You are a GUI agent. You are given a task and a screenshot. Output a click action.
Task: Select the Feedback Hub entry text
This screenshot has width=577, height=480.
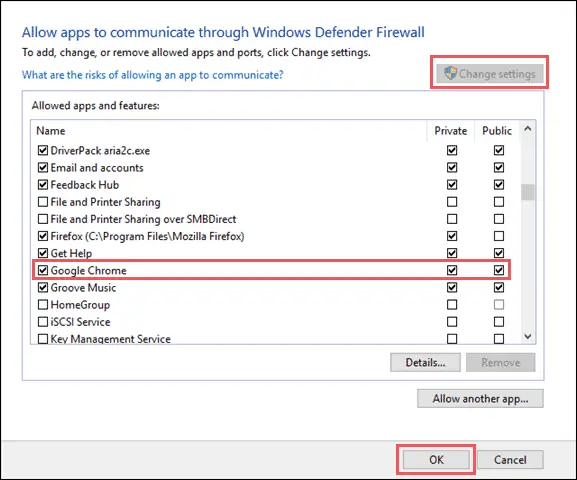[85, 185]
